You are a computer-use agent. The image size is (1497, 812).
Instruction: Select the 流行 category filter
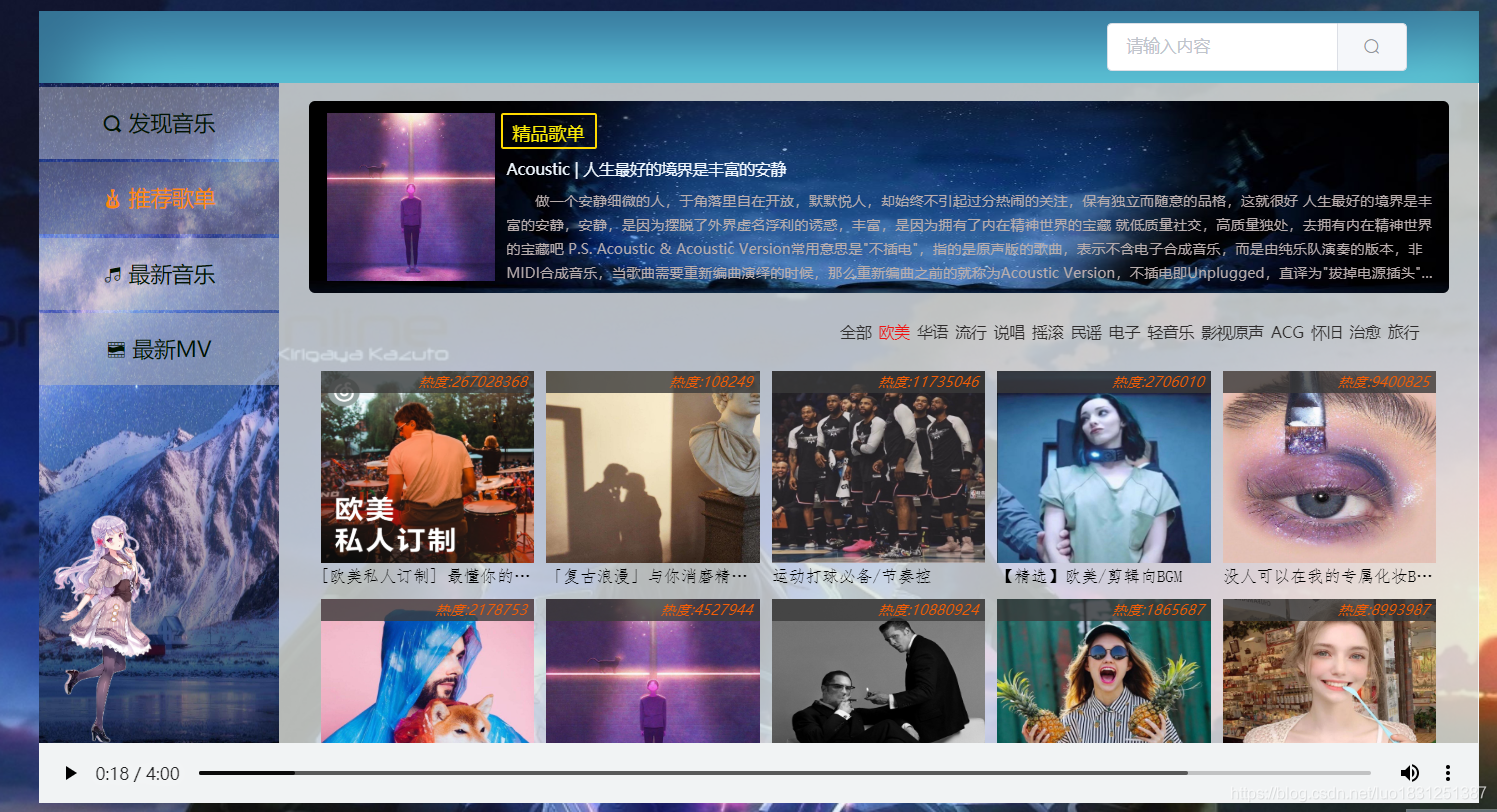971,332
